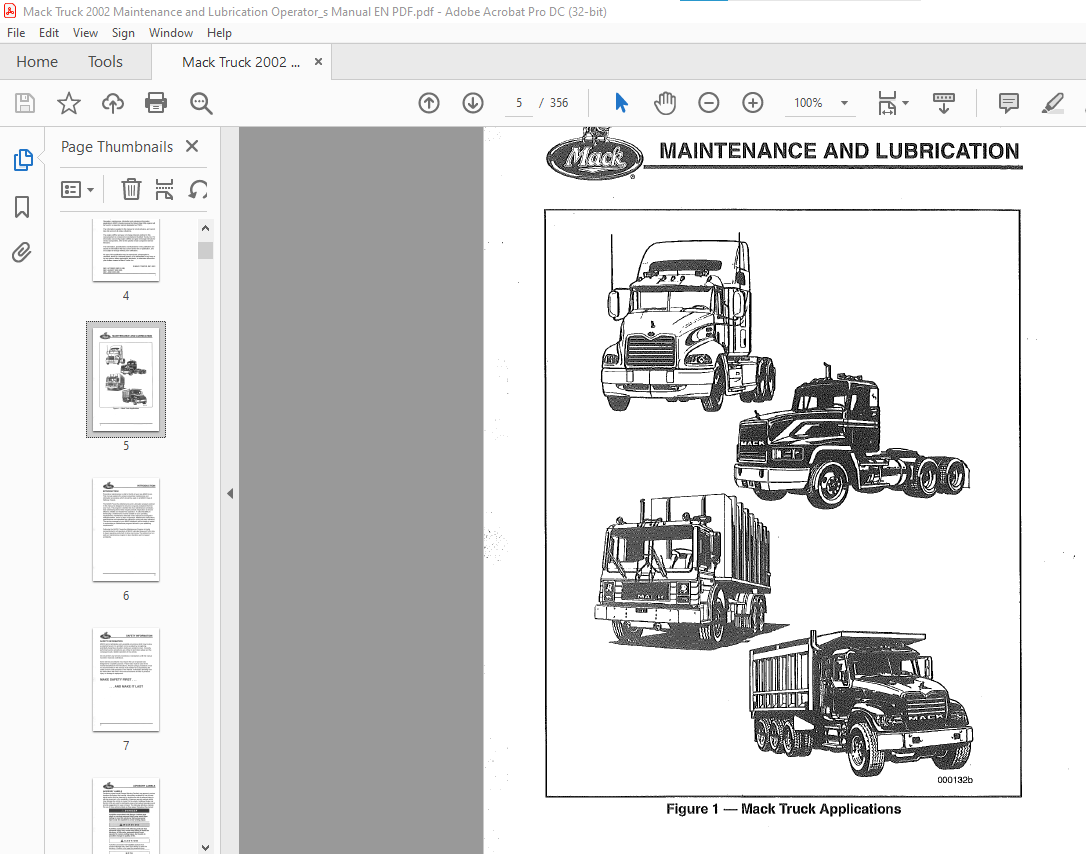
Task: Open the Sign menu
Action: pyautogui.click(x=123, y=33)
